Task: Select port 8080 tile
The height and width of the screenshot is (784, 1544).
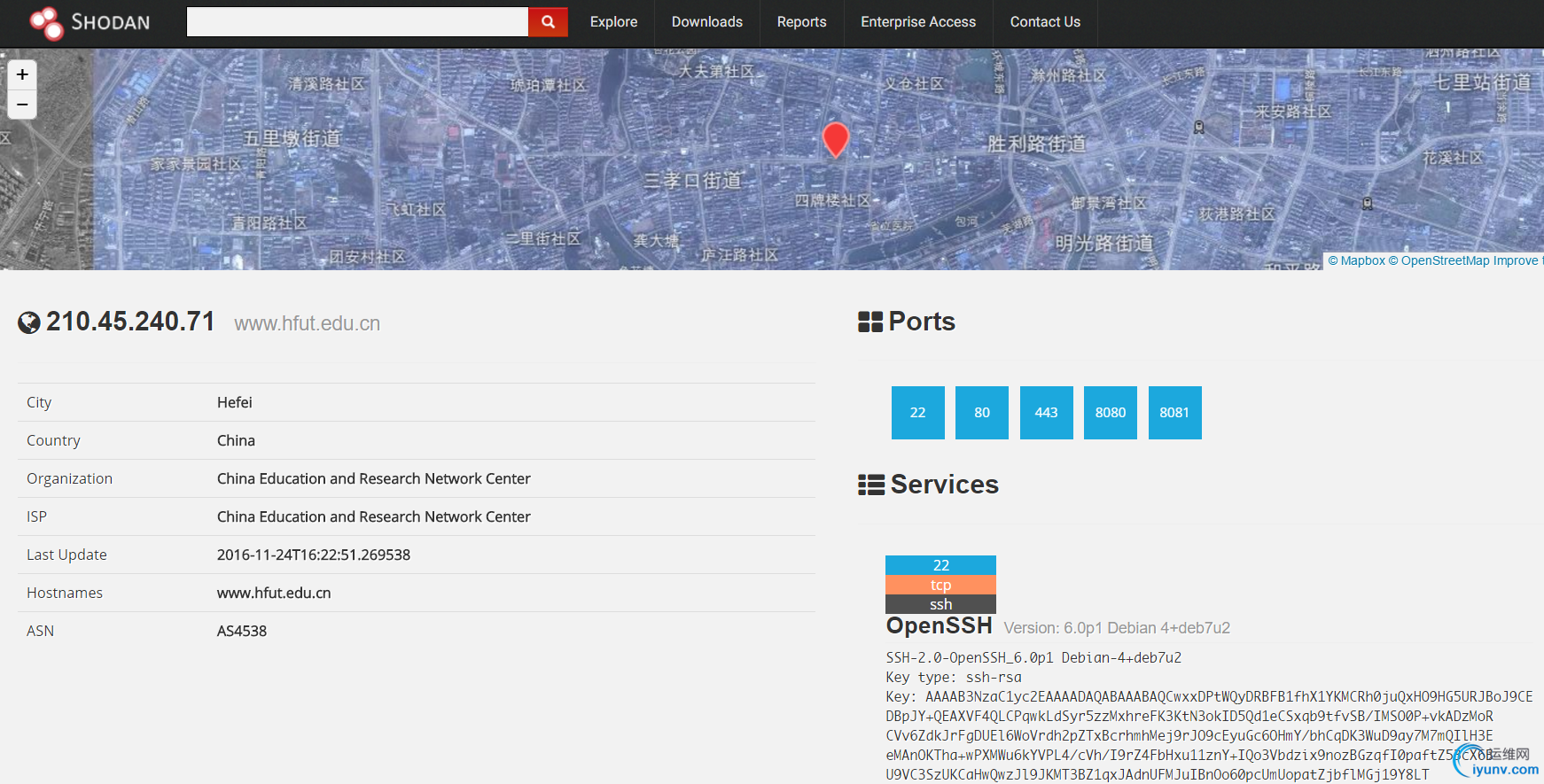Action: coord(1111,413)
